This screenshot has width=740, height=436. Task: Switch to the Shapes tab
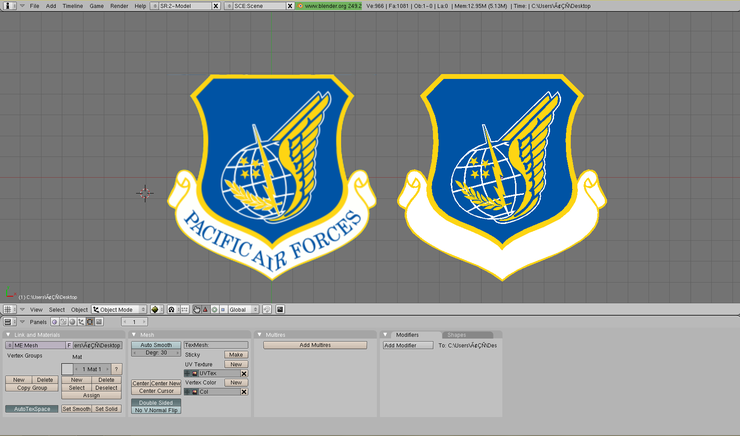456,335
